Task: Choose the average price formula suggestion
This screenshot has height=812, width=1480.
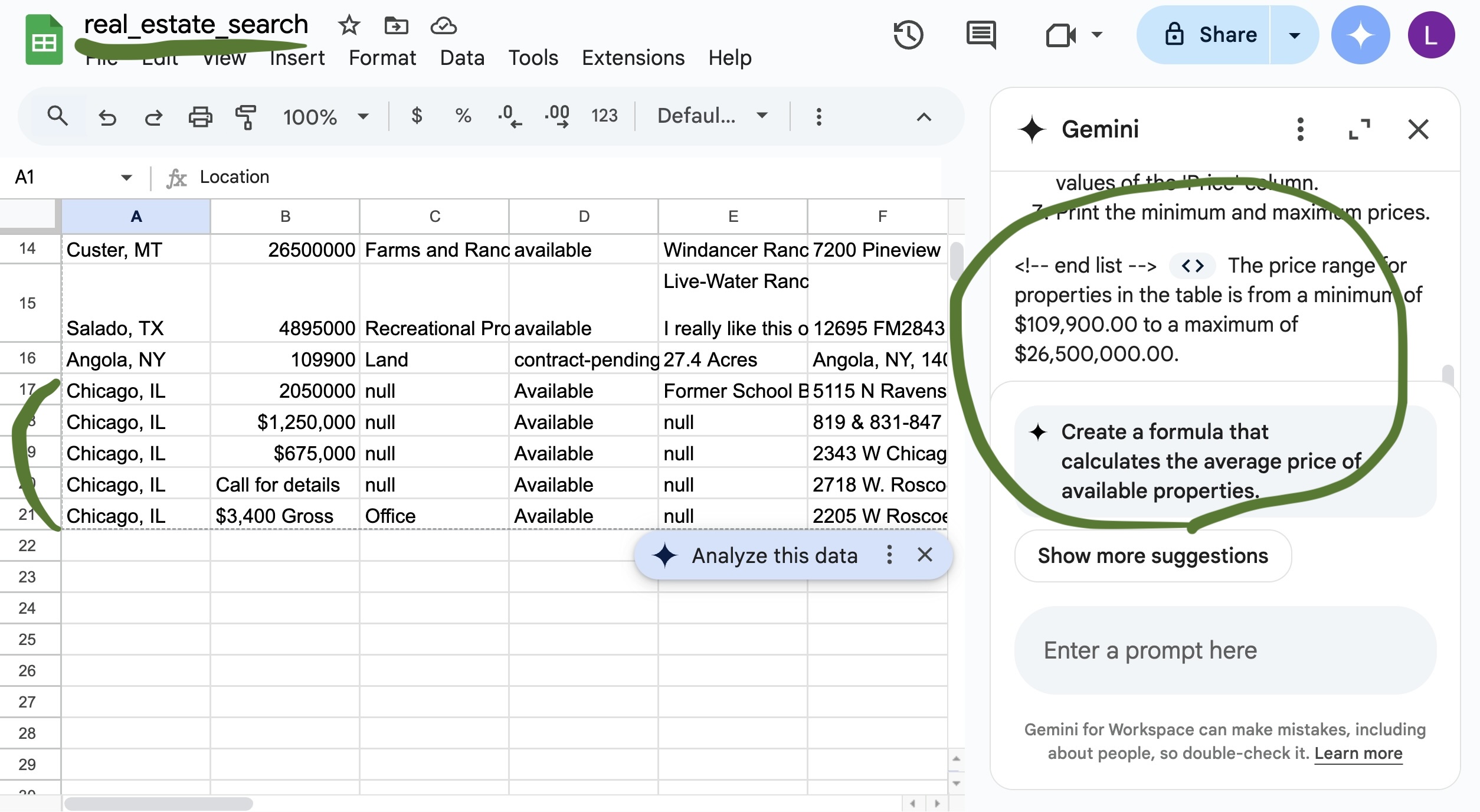Action: (1225, 461)
